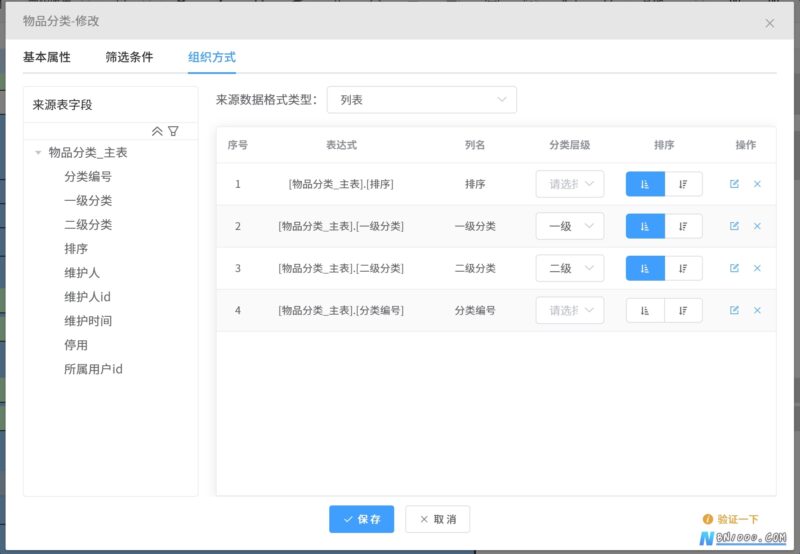The height and width of the screenshot is (554, 800).
Task: Open 分类层级 dropdown in the 分类编号 row
Action: (570, 310)
